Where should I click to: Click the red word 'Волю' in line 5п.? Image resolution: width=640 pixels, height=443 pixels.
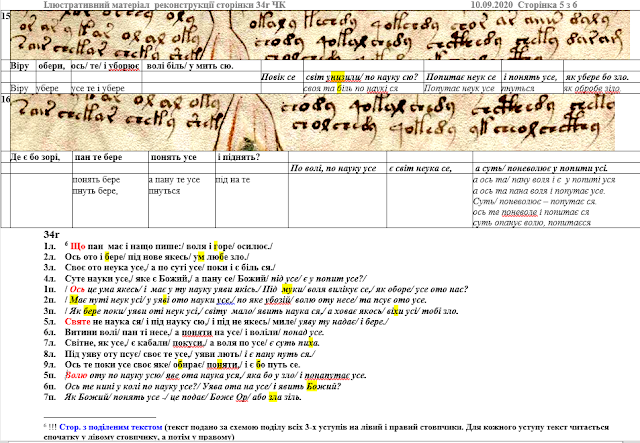click(76, 376)
